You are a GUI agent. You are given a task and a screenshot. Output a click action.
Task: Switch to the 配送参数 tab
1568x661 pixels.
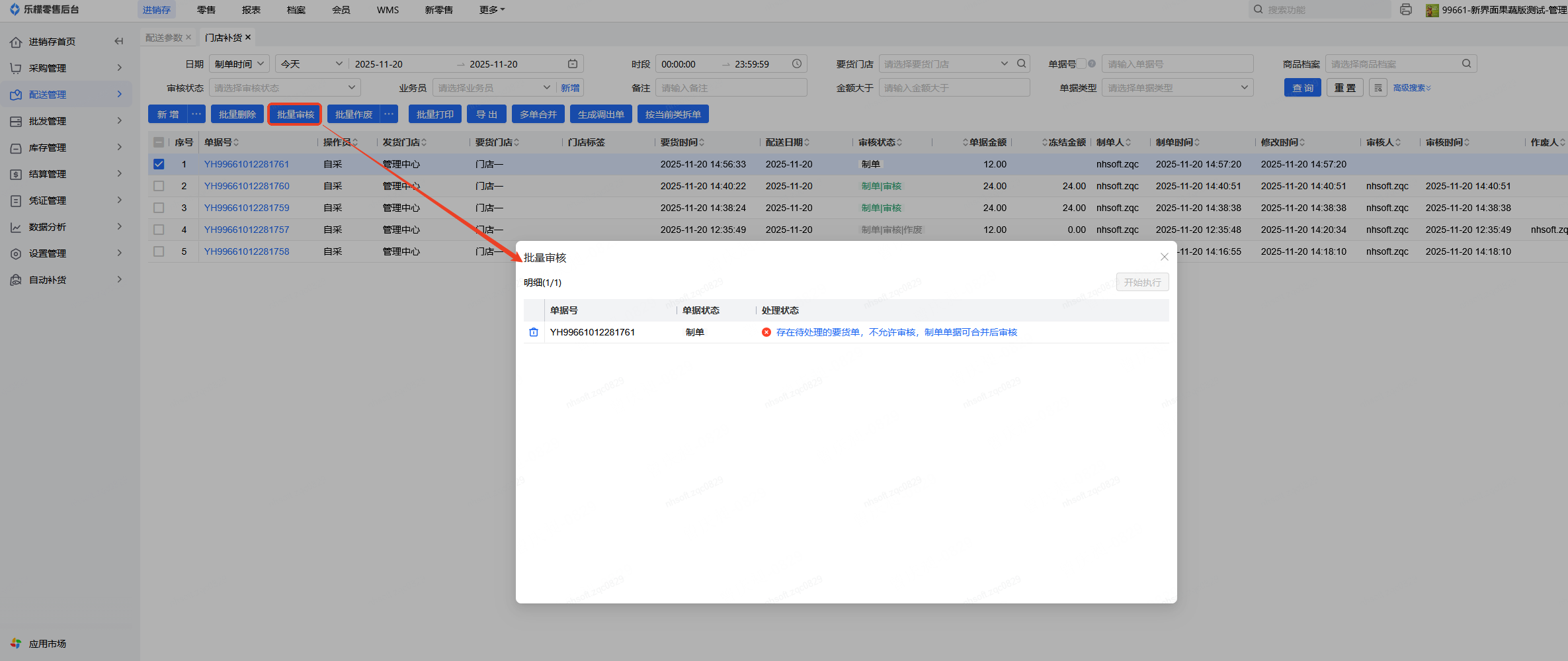point(164,37)
